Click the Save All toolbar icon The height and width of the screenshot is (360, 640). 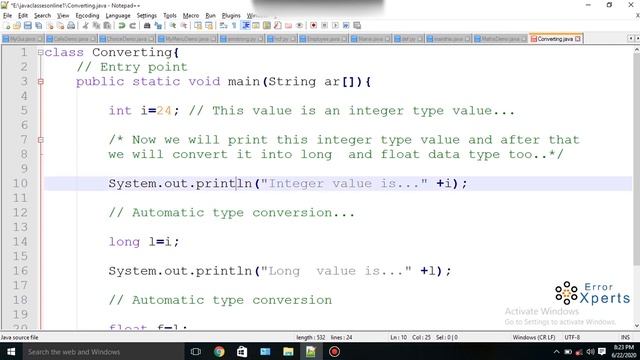pyautogui.click(x=38, y=25)
